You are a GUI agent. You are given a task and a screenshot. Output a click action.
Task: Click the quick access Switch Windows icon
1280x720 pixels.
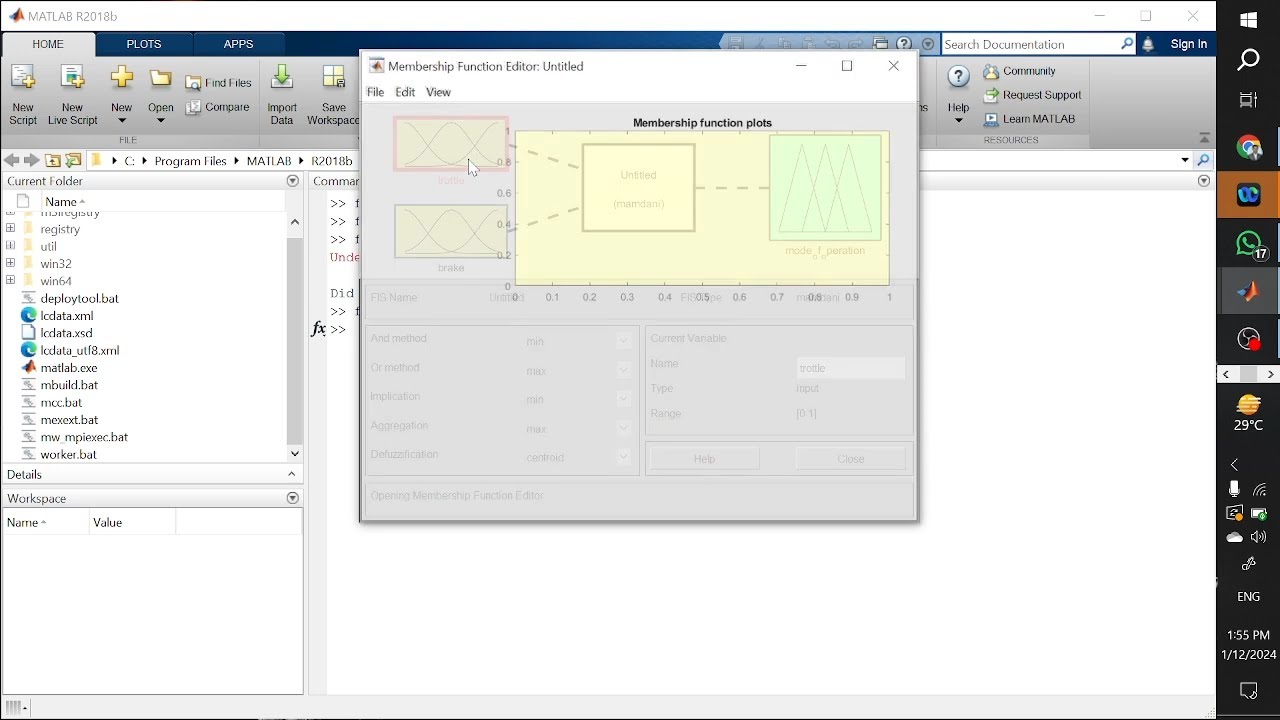point(881,44)
